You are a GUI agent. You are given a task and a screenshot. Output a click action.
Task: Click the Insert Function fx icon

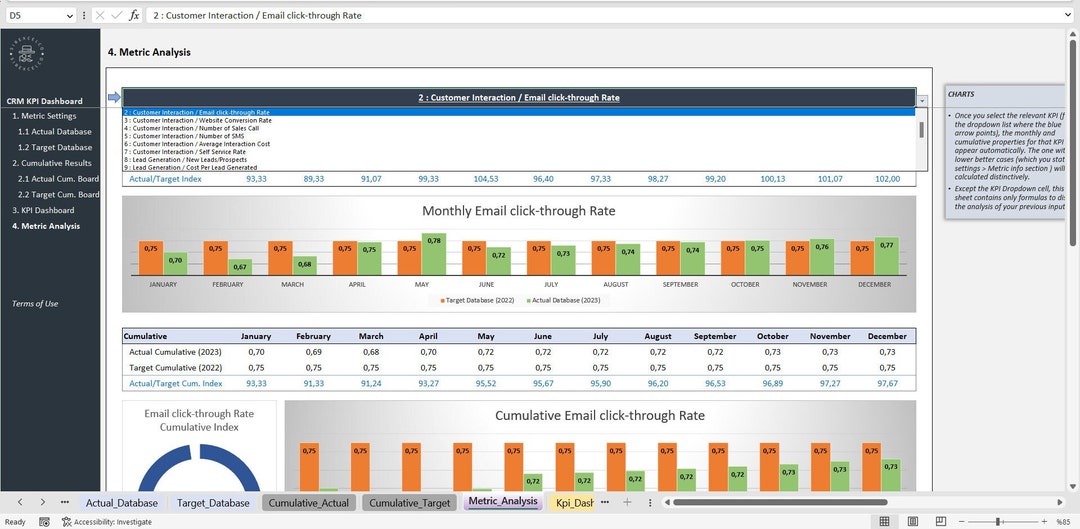click(x=134, y=15)
